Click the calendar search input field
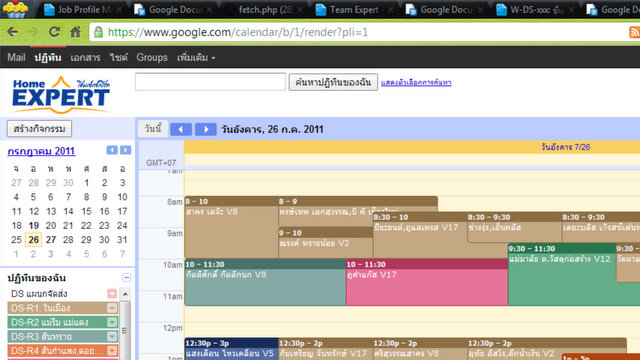This screenshot has height=360, width=640. pyautogui.click(x=210, y=82)
